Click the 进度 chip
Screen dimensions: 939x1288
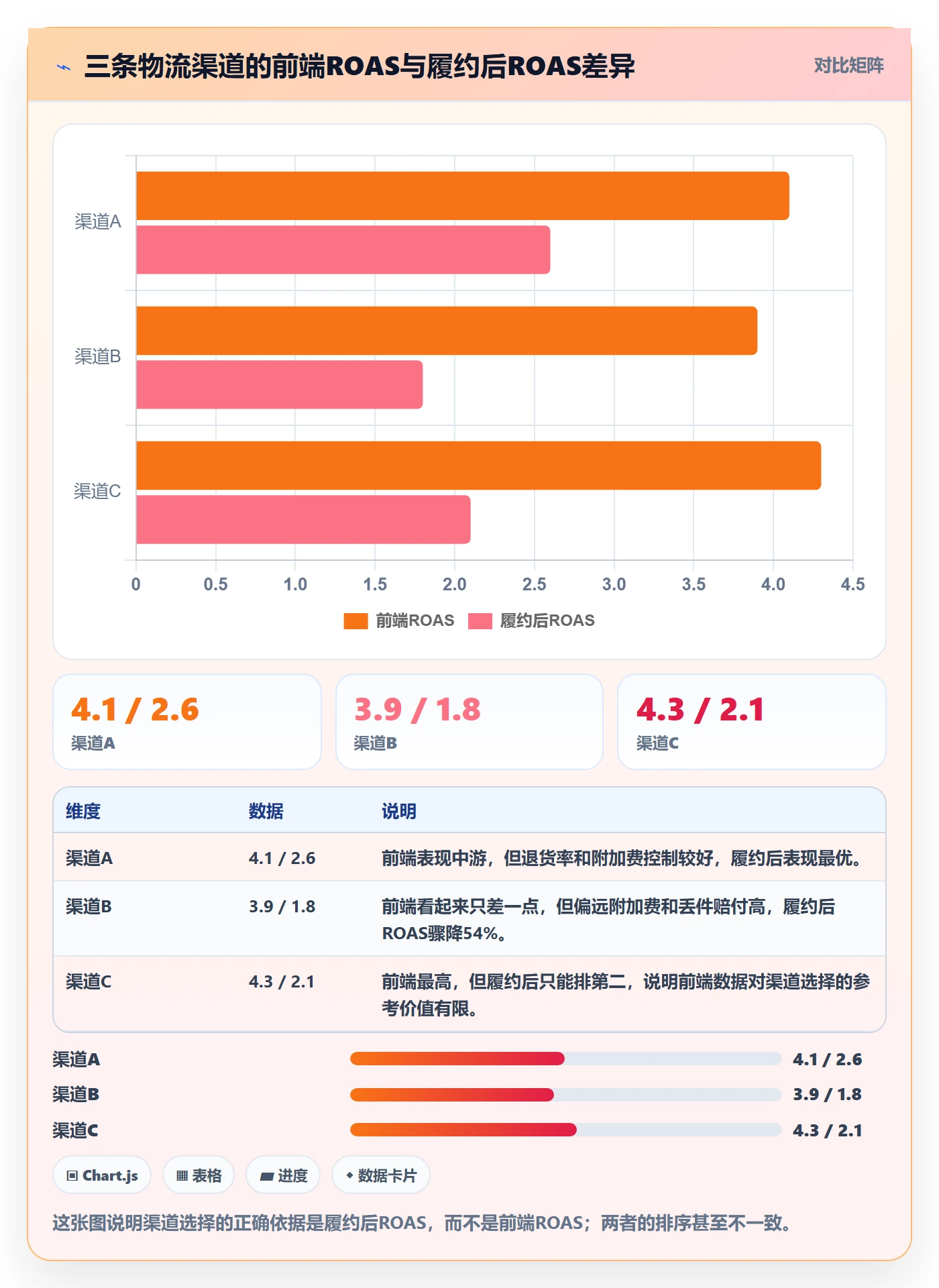(x=283, y=1175)
